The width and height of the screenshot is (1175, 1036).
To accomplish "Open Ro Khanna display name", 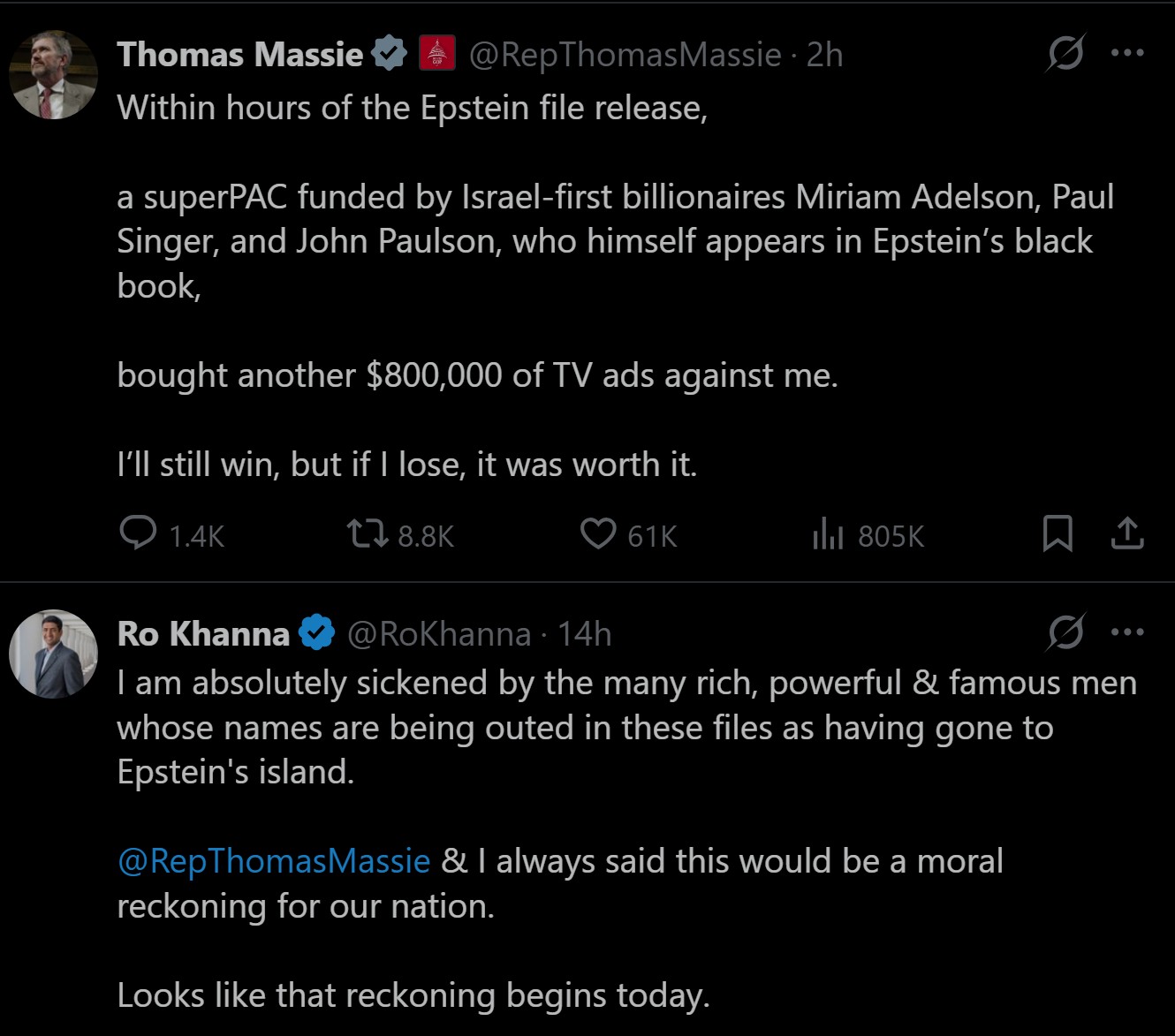I will click(x=203, y=633).
